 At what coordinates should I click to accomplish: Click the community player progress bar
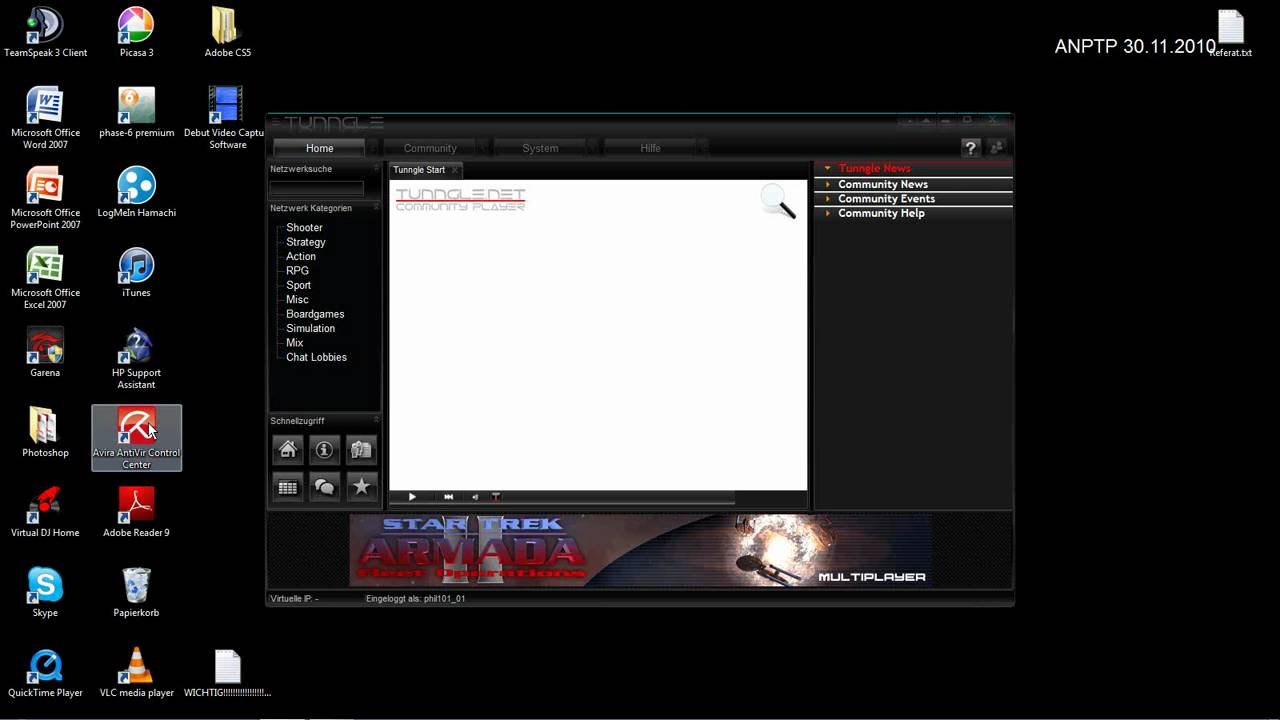620,497
